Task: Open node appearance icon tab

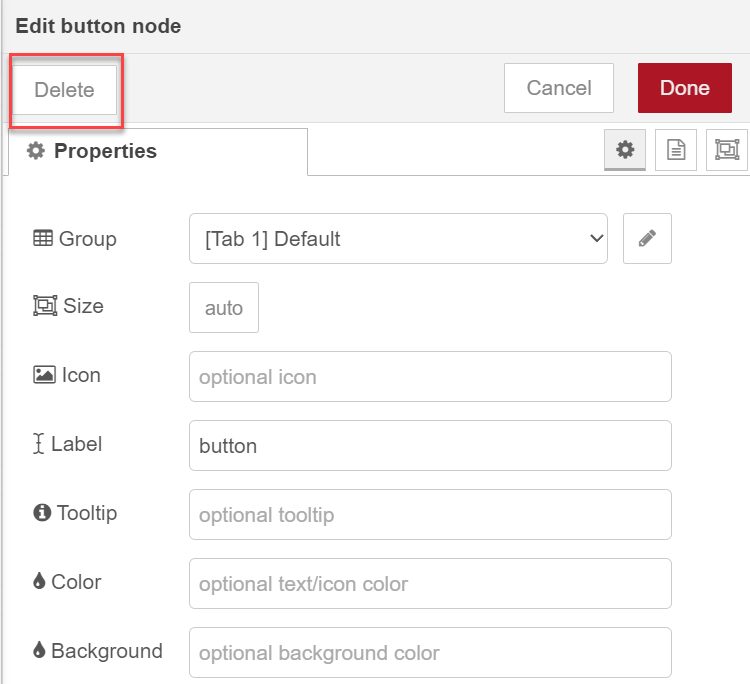Action: coord(727,150)
